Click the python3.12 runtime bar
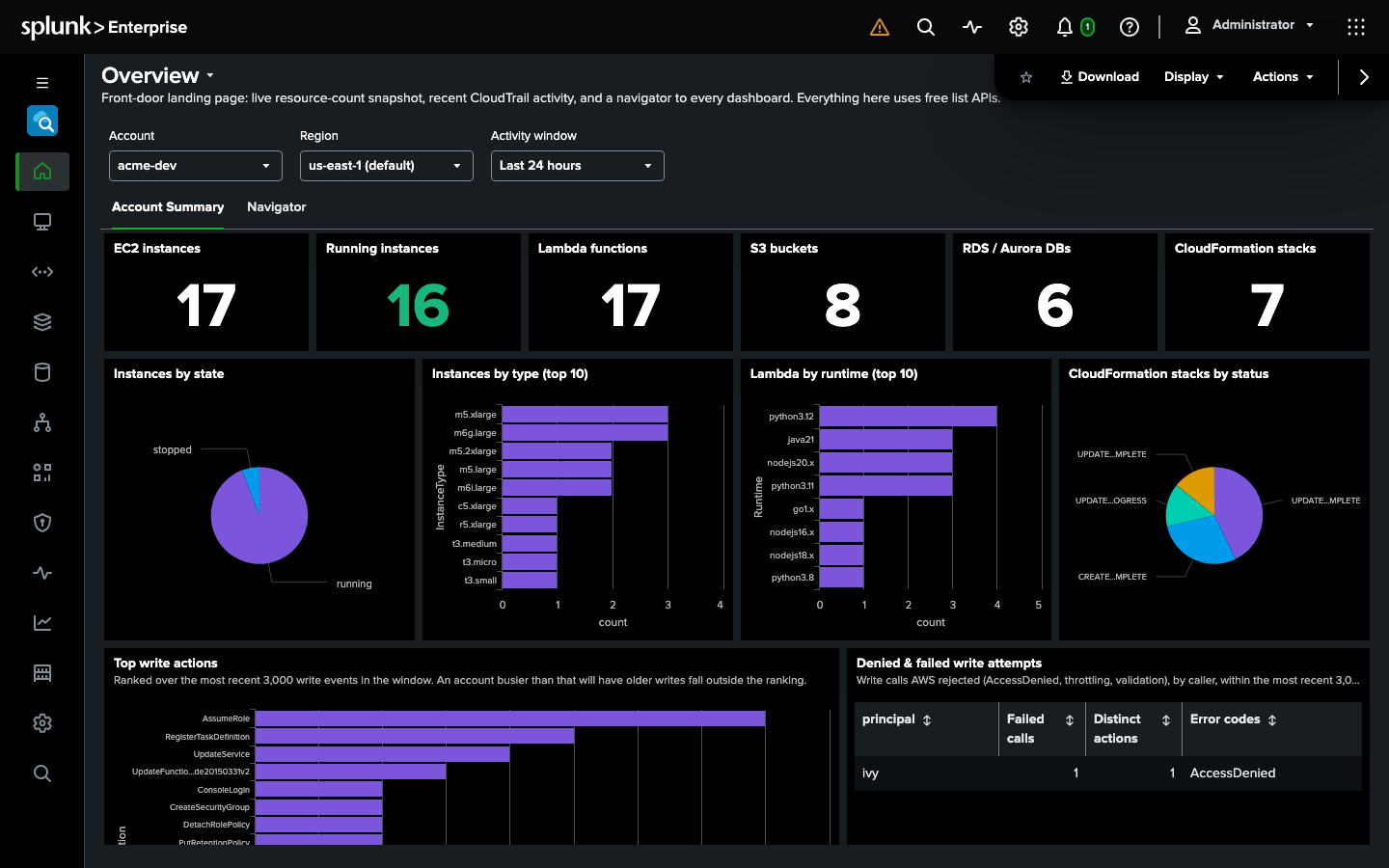1389x868 pixels. tap(908, 417)
